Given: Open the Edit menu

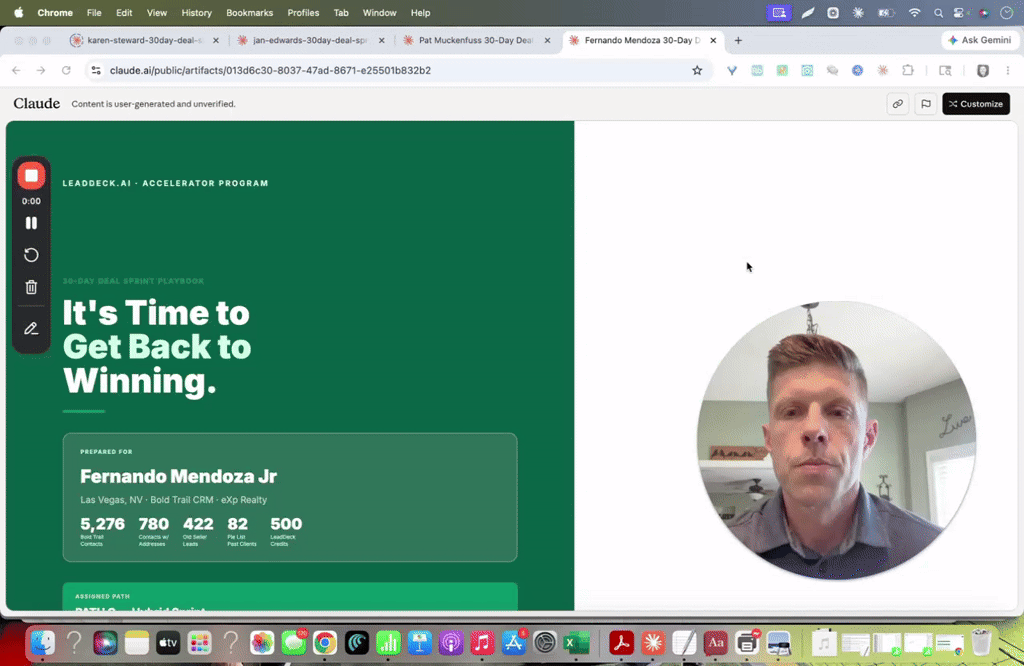Looking at the screenshot, I should pos(124,12).
